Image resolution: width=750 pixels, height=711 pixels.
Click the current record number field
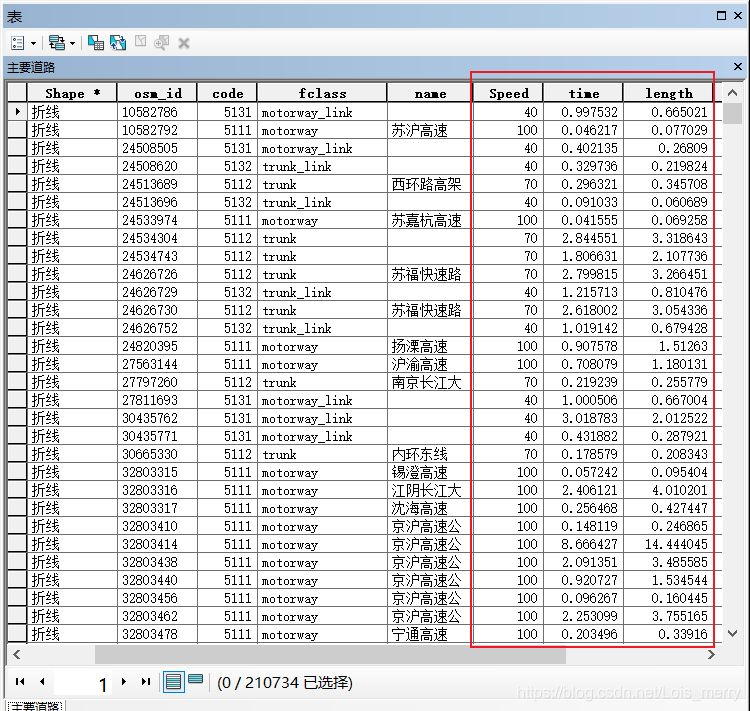click(83, 683)
